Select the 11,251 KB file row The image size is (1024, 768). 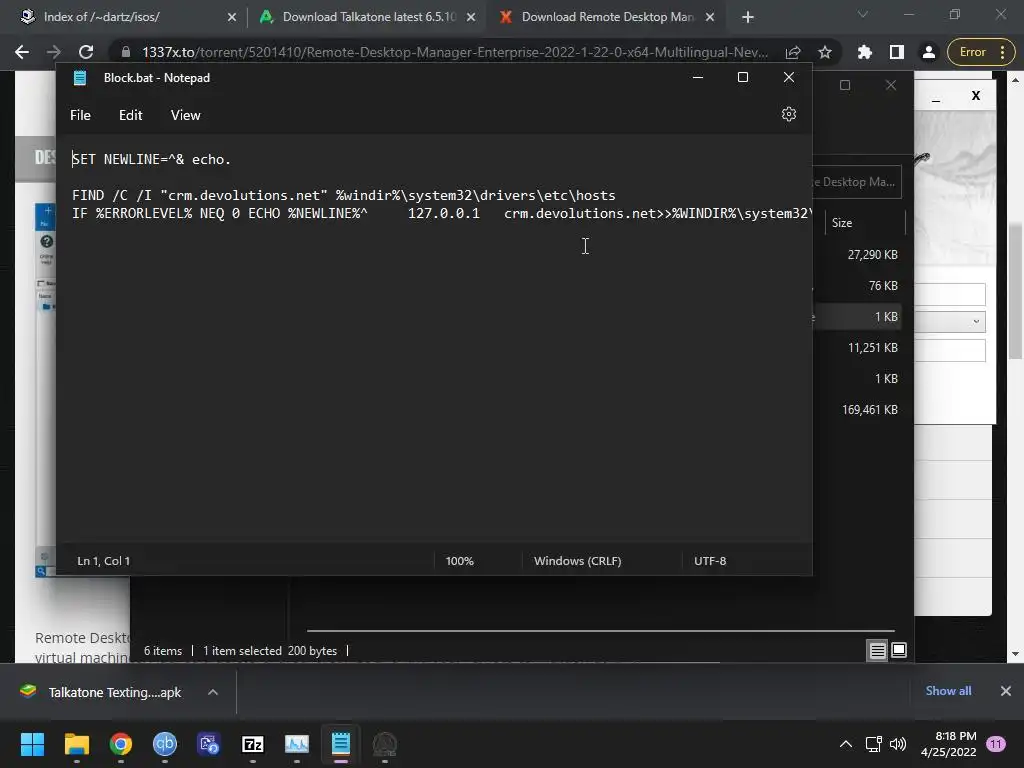click(x=857, y=347)
